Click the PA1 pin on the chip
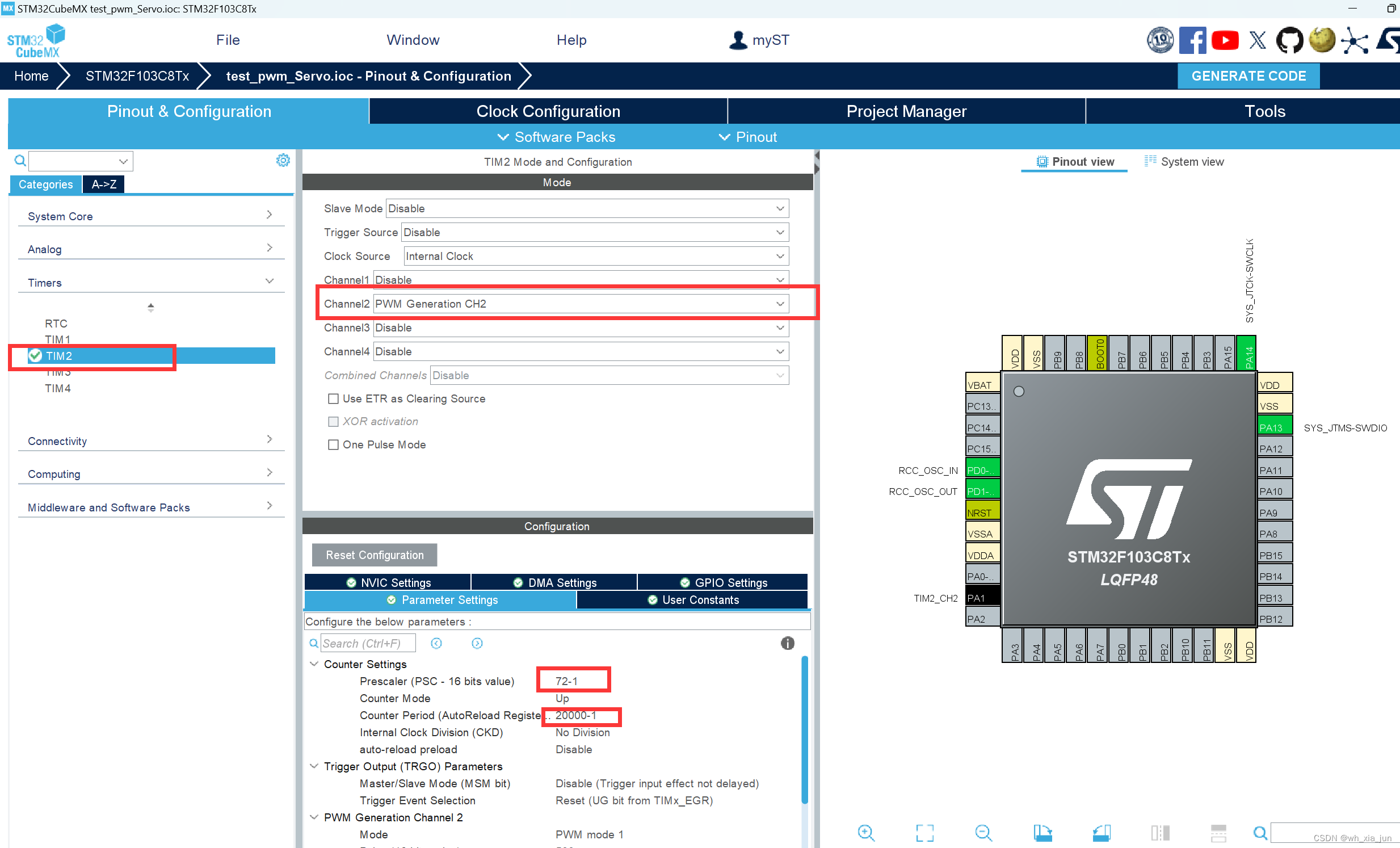The height and width of the screenshot is (848, 1400). pos(982,598)
